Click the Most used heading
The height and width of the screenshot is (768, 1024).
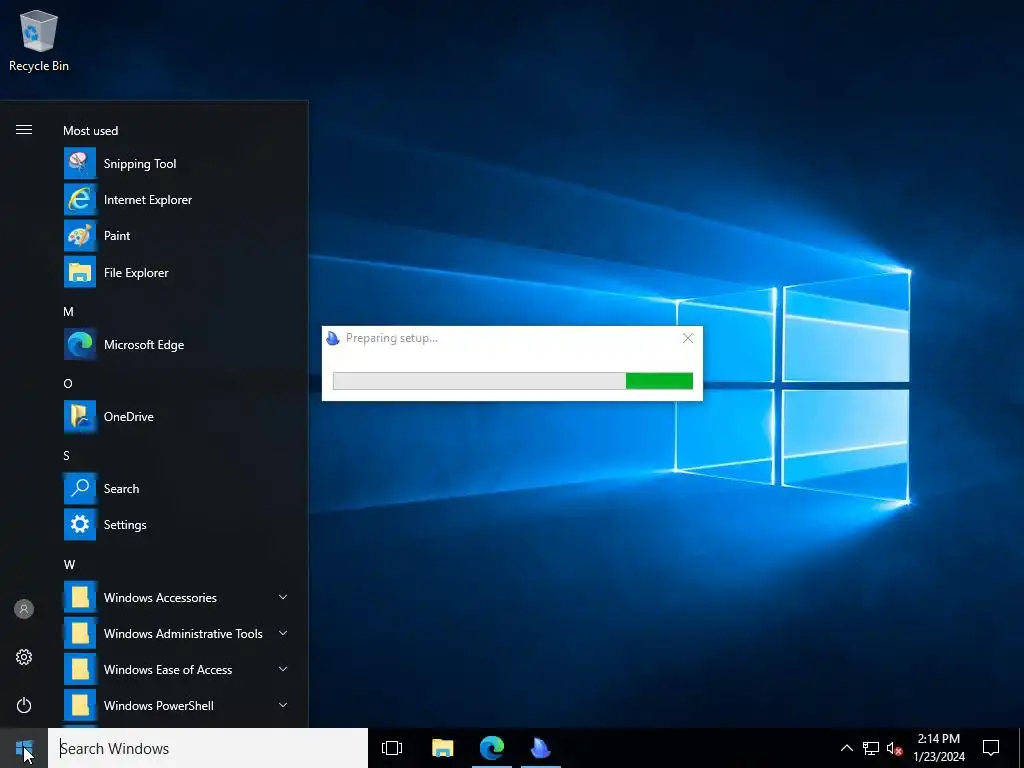[x=90, y=131]
